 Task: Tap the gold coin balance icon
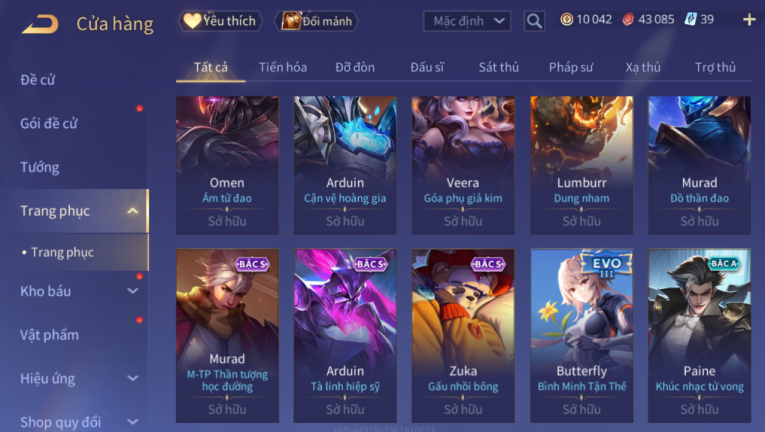(x=566, y=20)
